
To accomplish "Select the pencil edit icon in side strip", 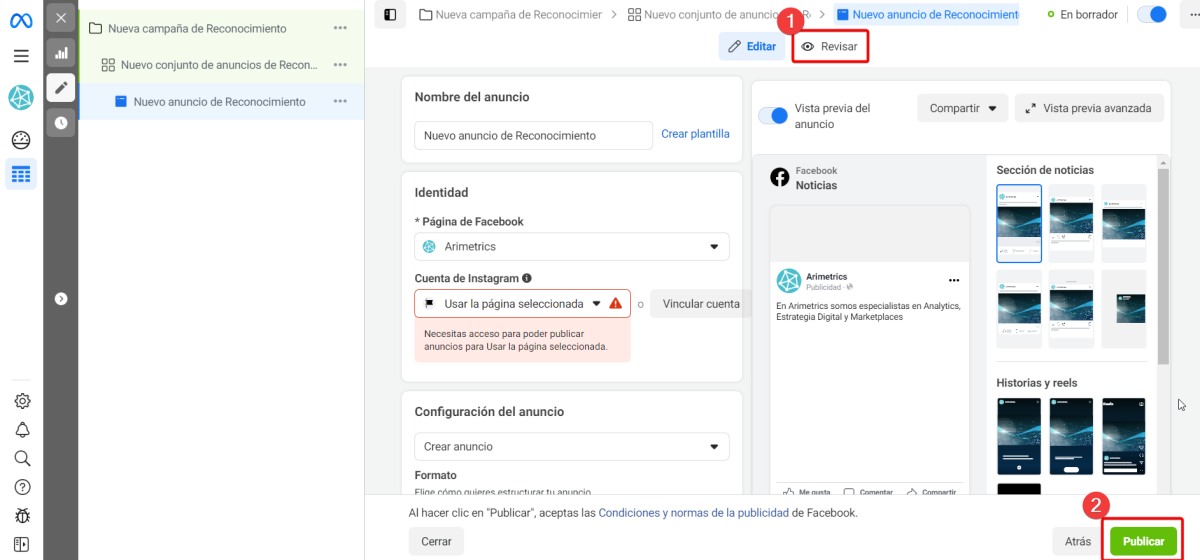I will (61, 88).
